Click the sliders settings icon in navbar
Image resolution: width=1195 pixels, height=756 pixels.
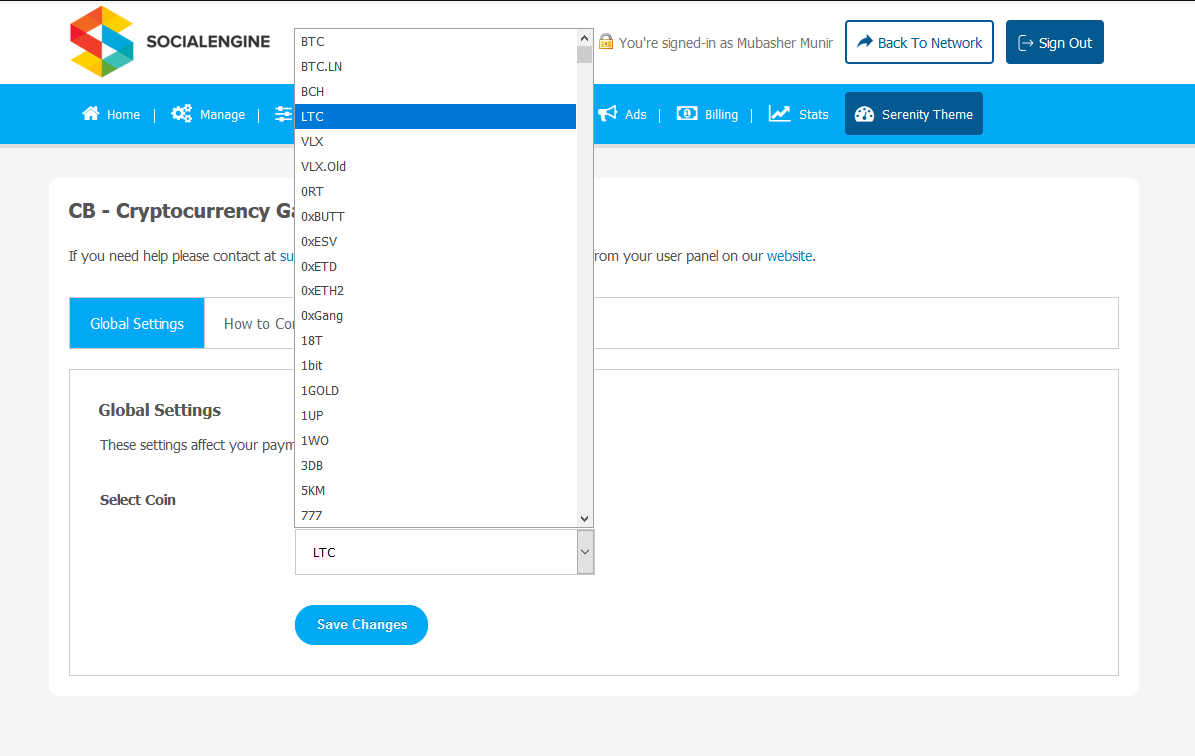(284, 114)
